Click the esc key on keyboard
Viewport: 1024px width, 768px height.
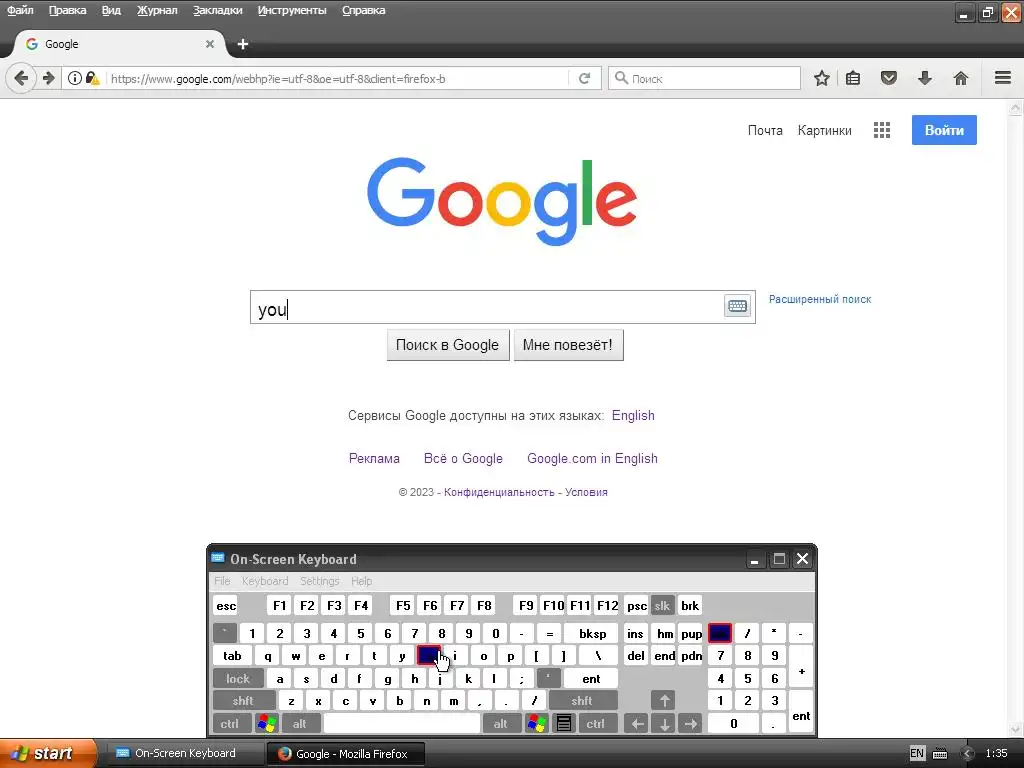[x=226, y=606]
